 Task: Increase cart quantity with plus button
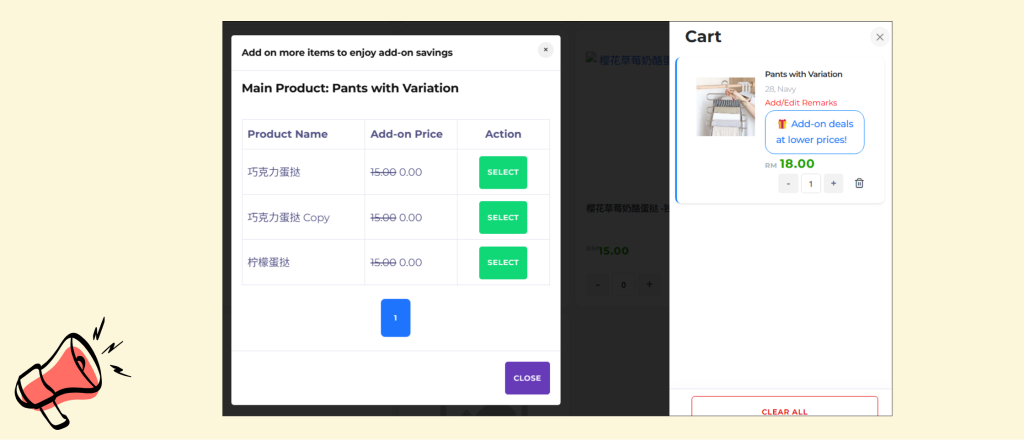pos(833,183)
